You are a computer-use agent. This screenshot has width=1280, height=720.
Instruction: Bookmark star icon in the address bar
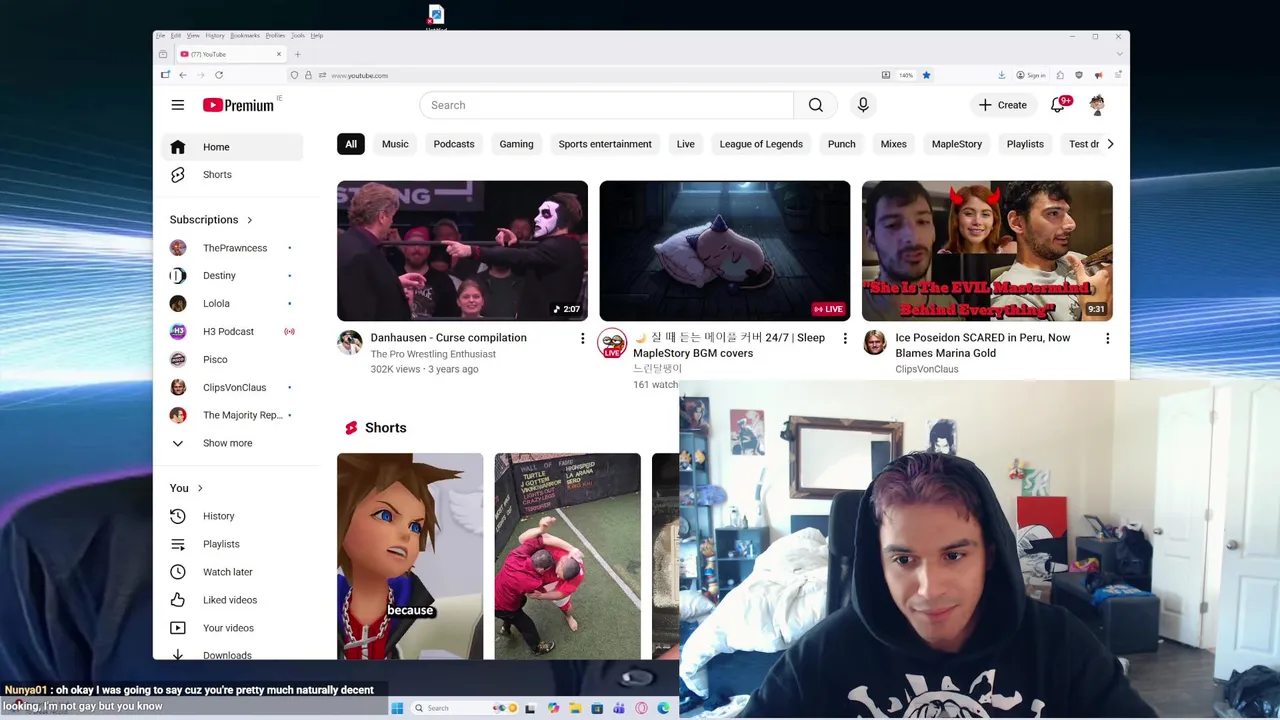[926, 75]
